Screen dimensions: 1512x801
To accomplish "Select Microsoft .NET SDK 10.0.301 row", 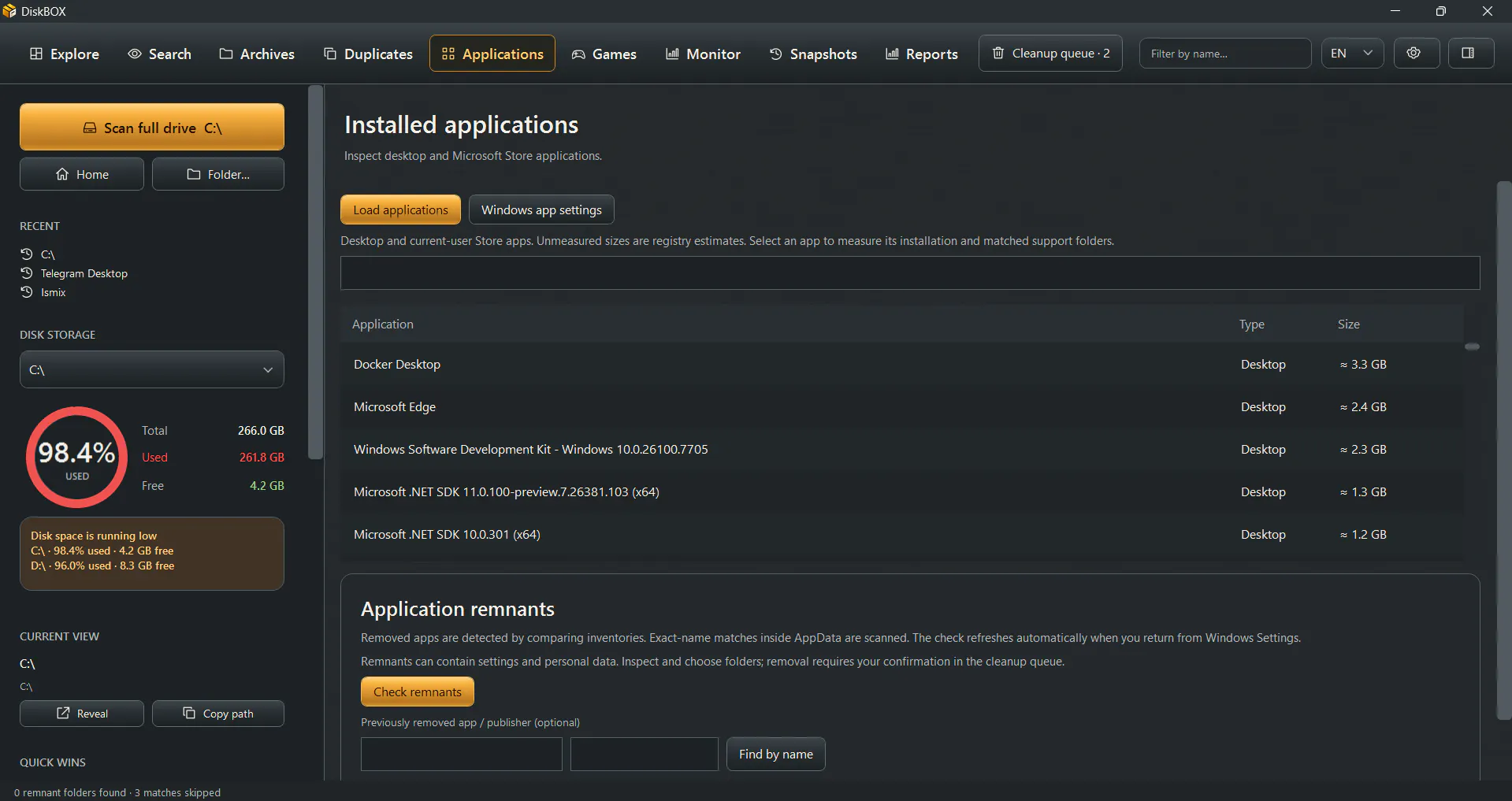I will [902, 535].
